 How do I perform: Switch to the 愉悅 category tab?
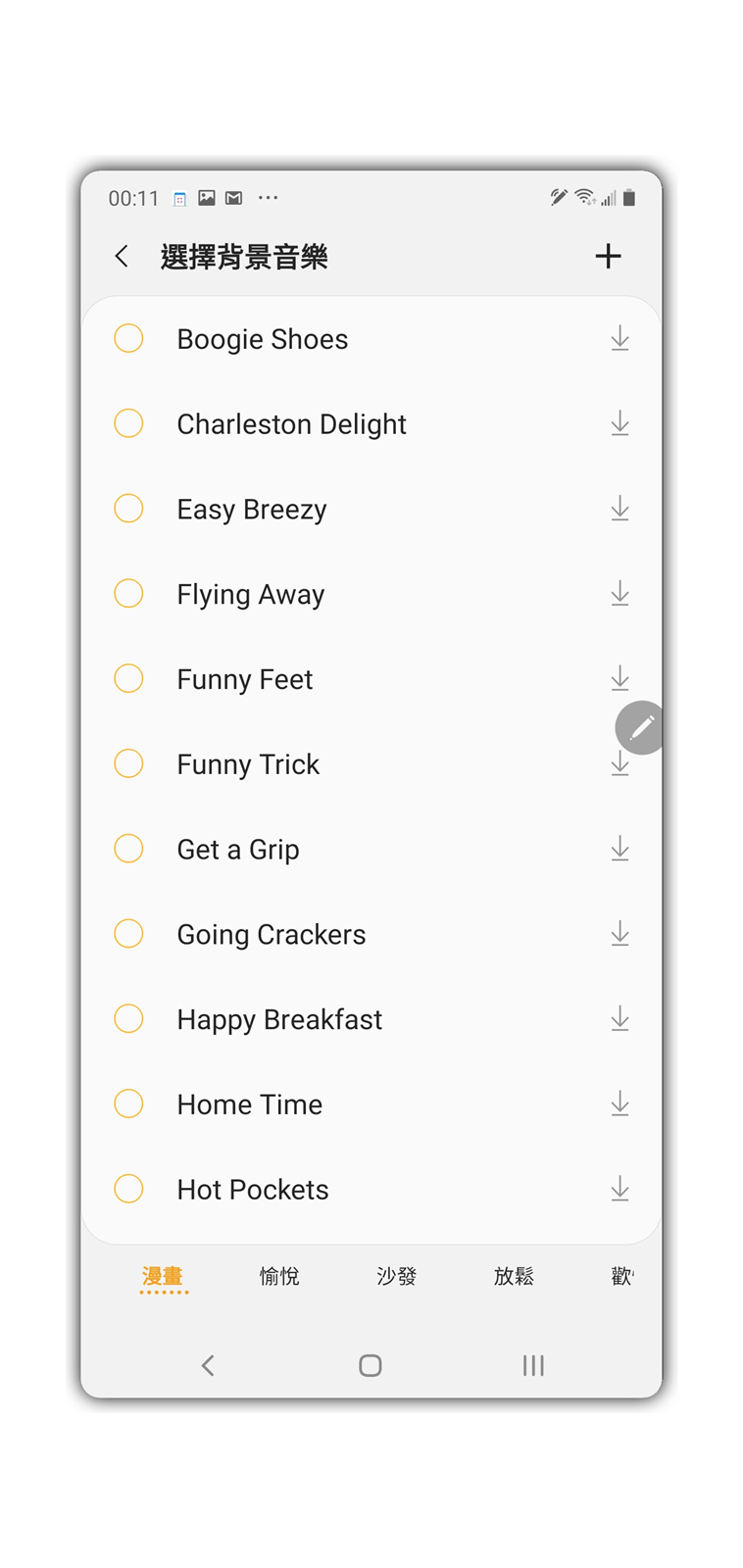[279, 1276]
